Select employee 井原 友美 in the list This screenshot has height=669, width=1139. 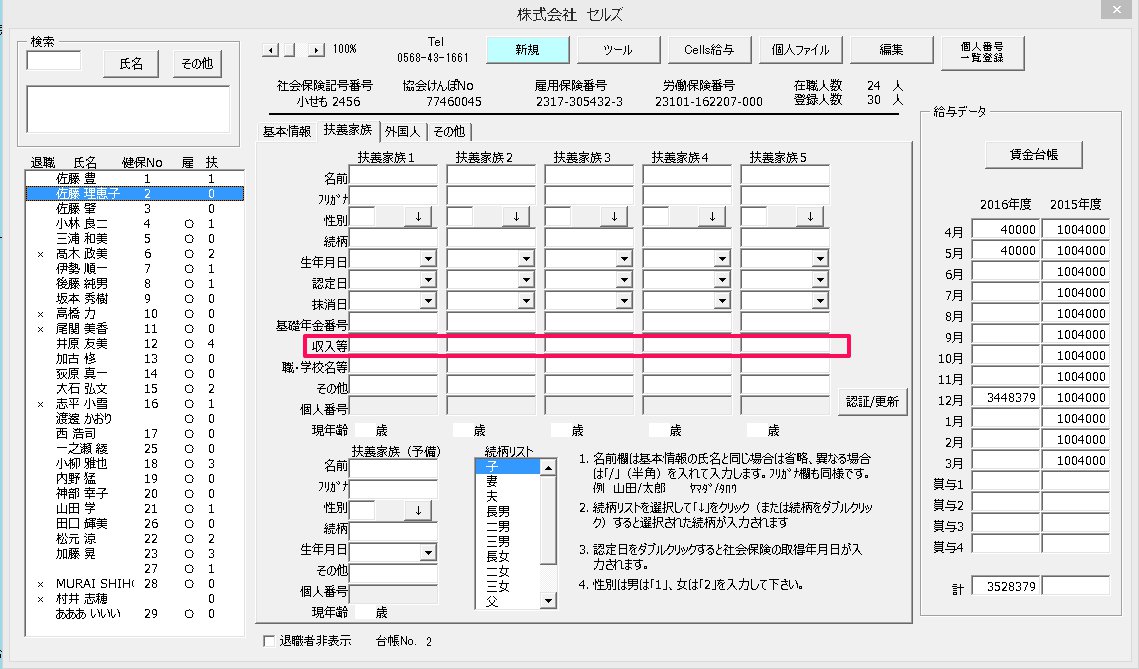pos(135,344)
